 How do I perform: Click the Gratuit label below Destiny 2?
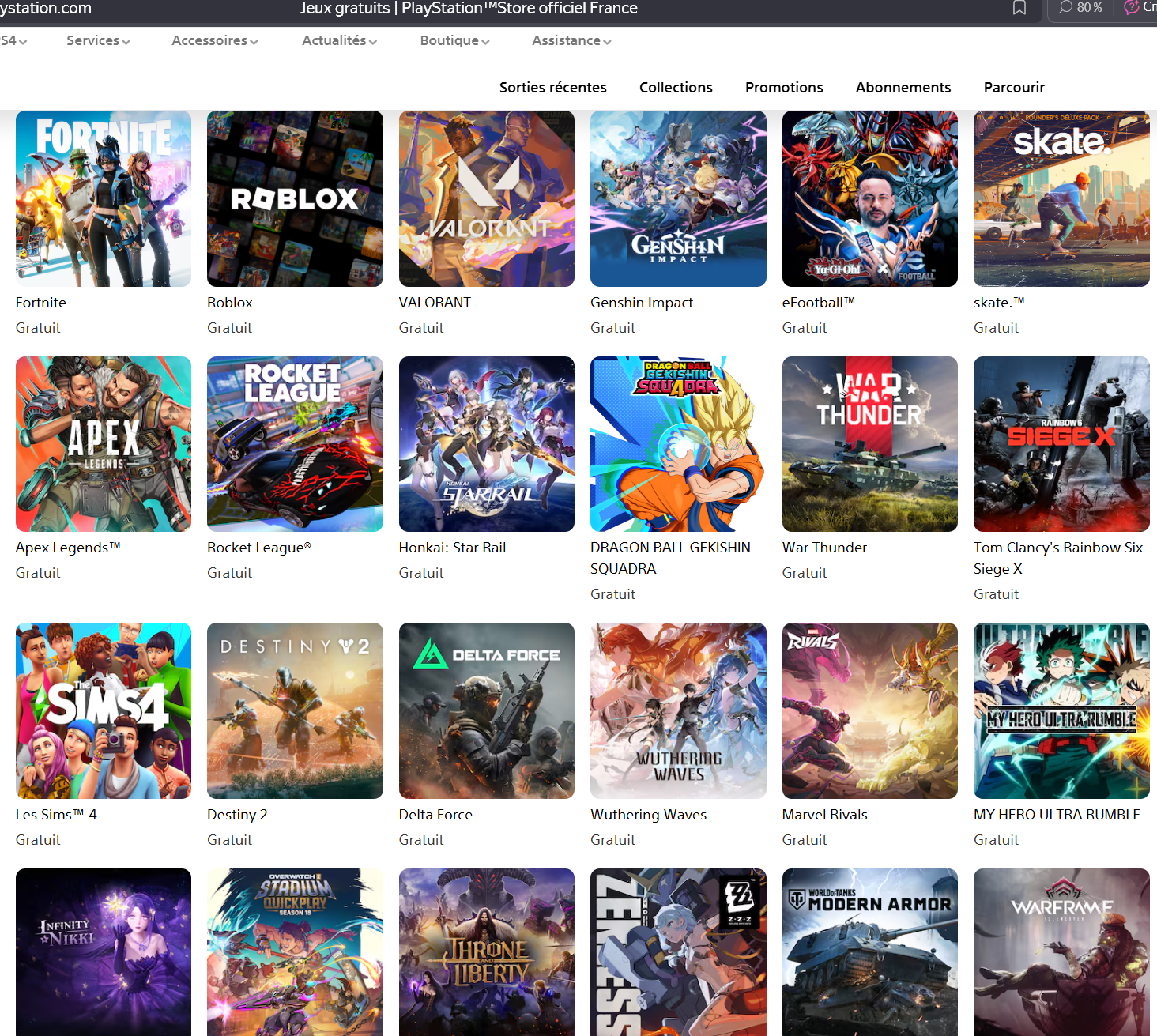coord(229,840)
